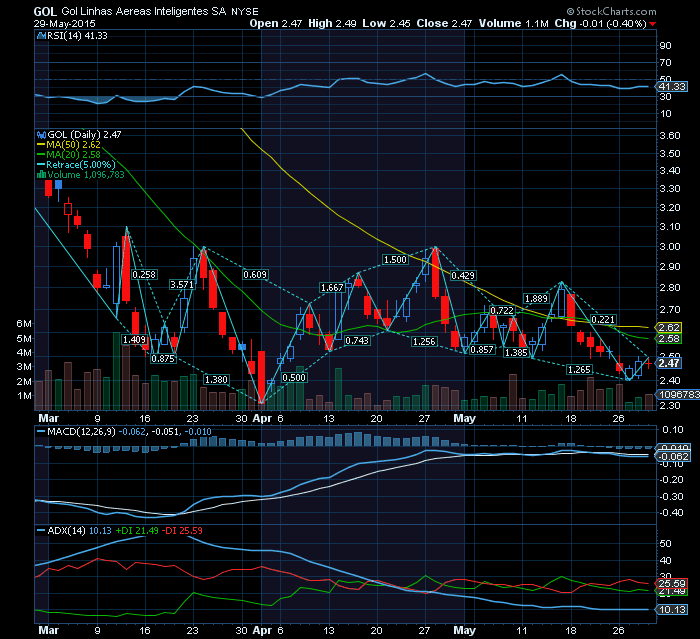Click the 3.571 retracement label
Image resolution: width=700 pixels, height=639 pixels.
[182, 284]
